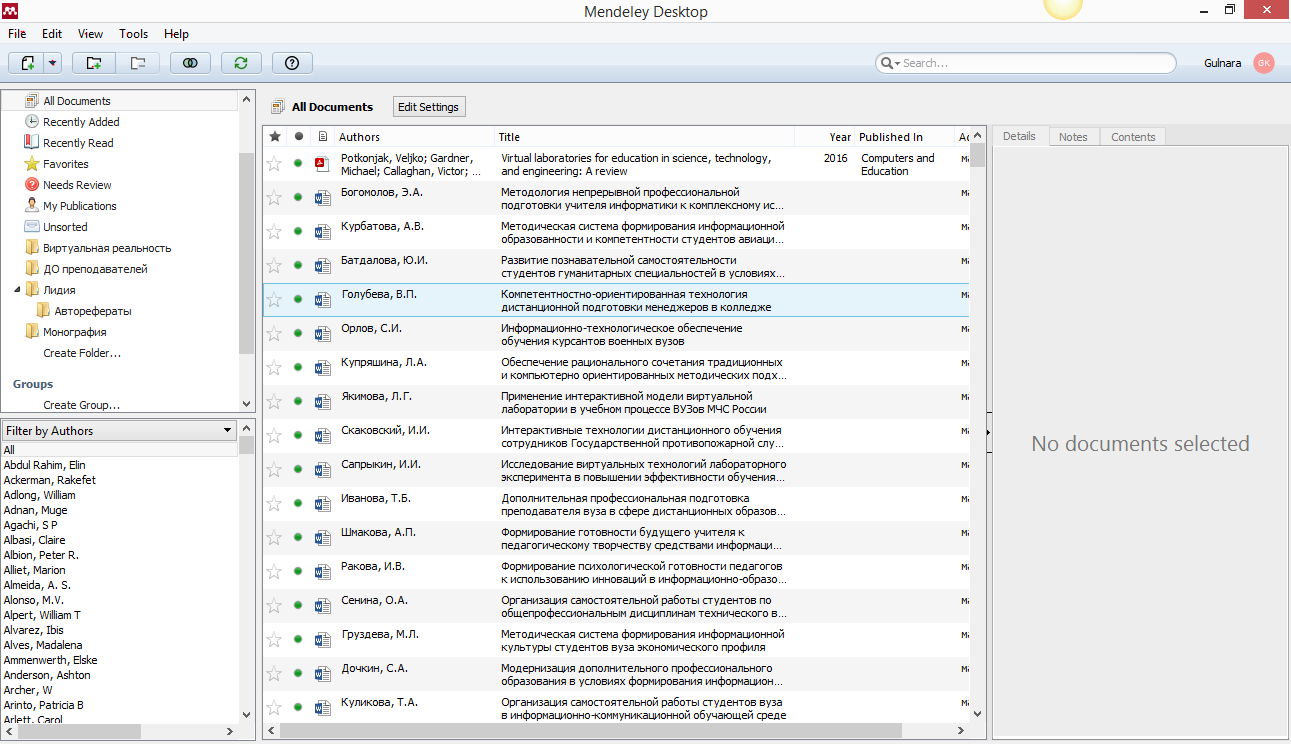Open the Монография folder

[74, 332]
